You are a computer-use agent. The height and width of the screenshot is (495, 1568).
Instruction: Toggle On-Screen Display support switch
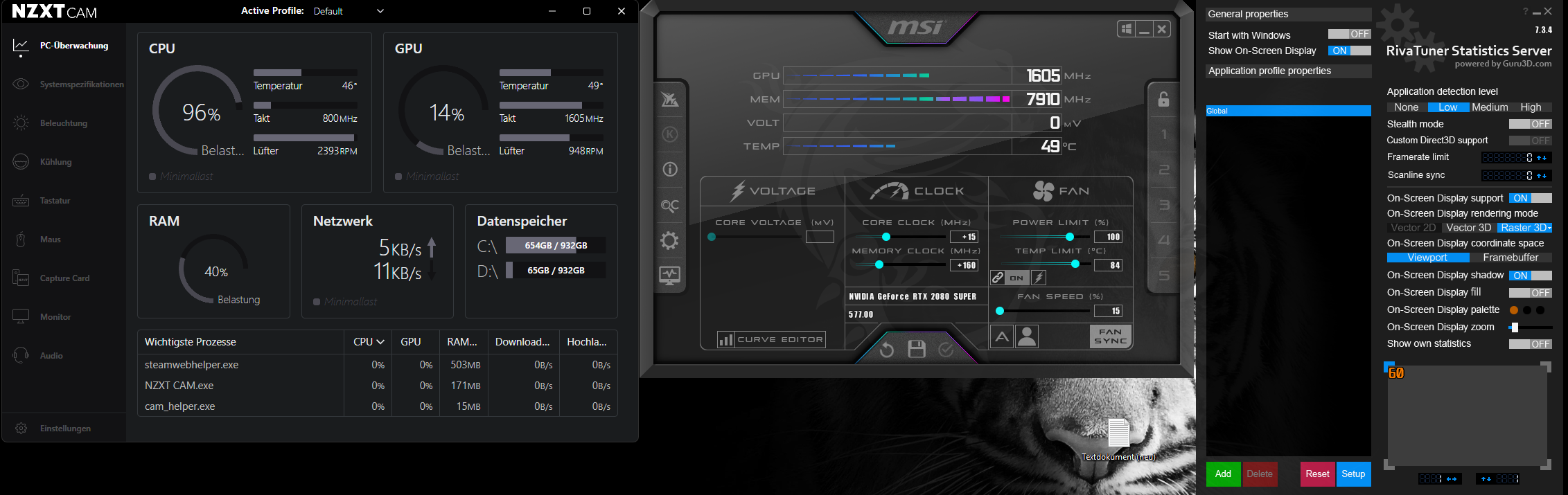(1530, 199)
